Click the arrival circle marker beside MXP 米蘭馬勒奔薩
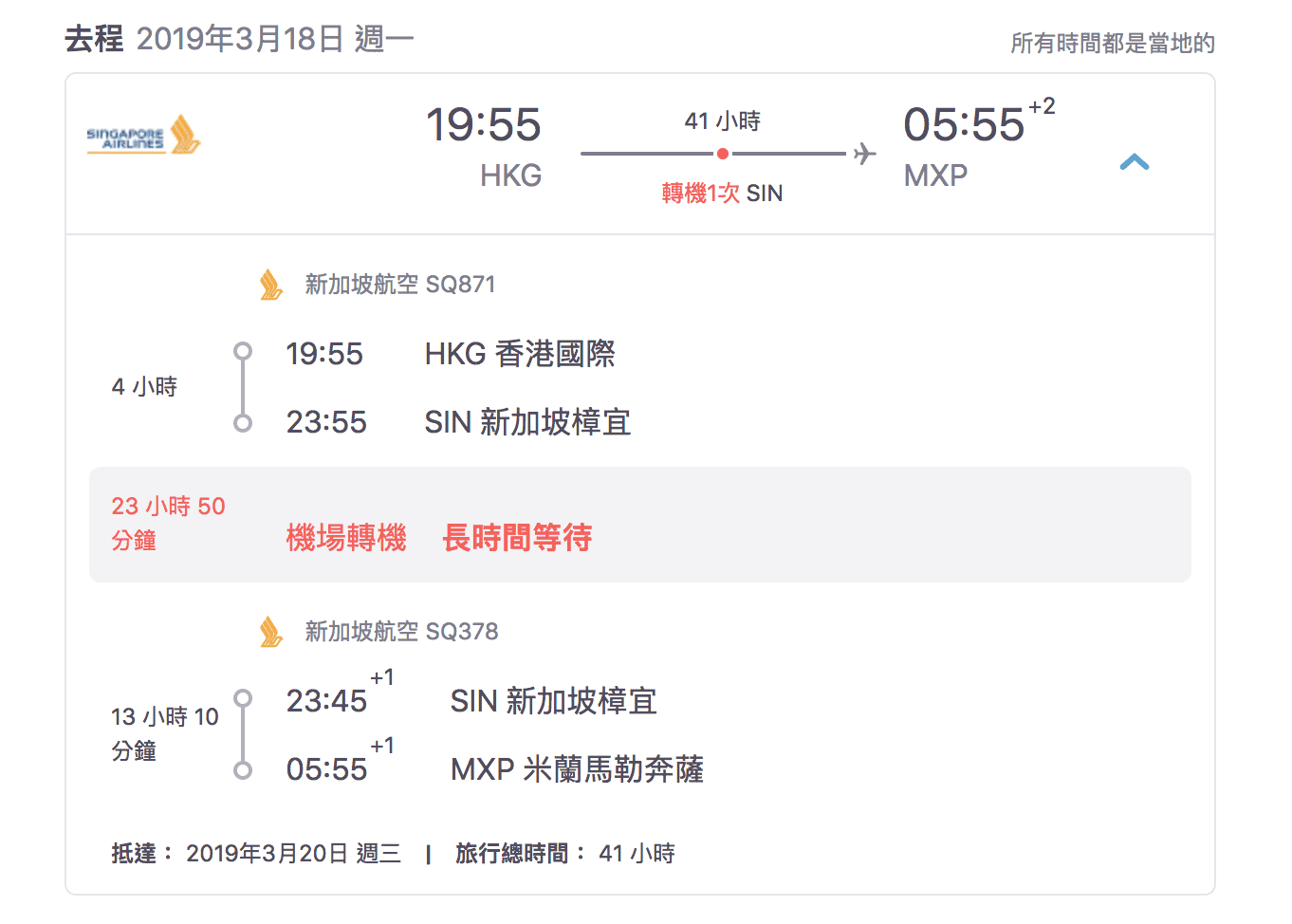This screenshot has width=1292, height=924. click(243, 768)
